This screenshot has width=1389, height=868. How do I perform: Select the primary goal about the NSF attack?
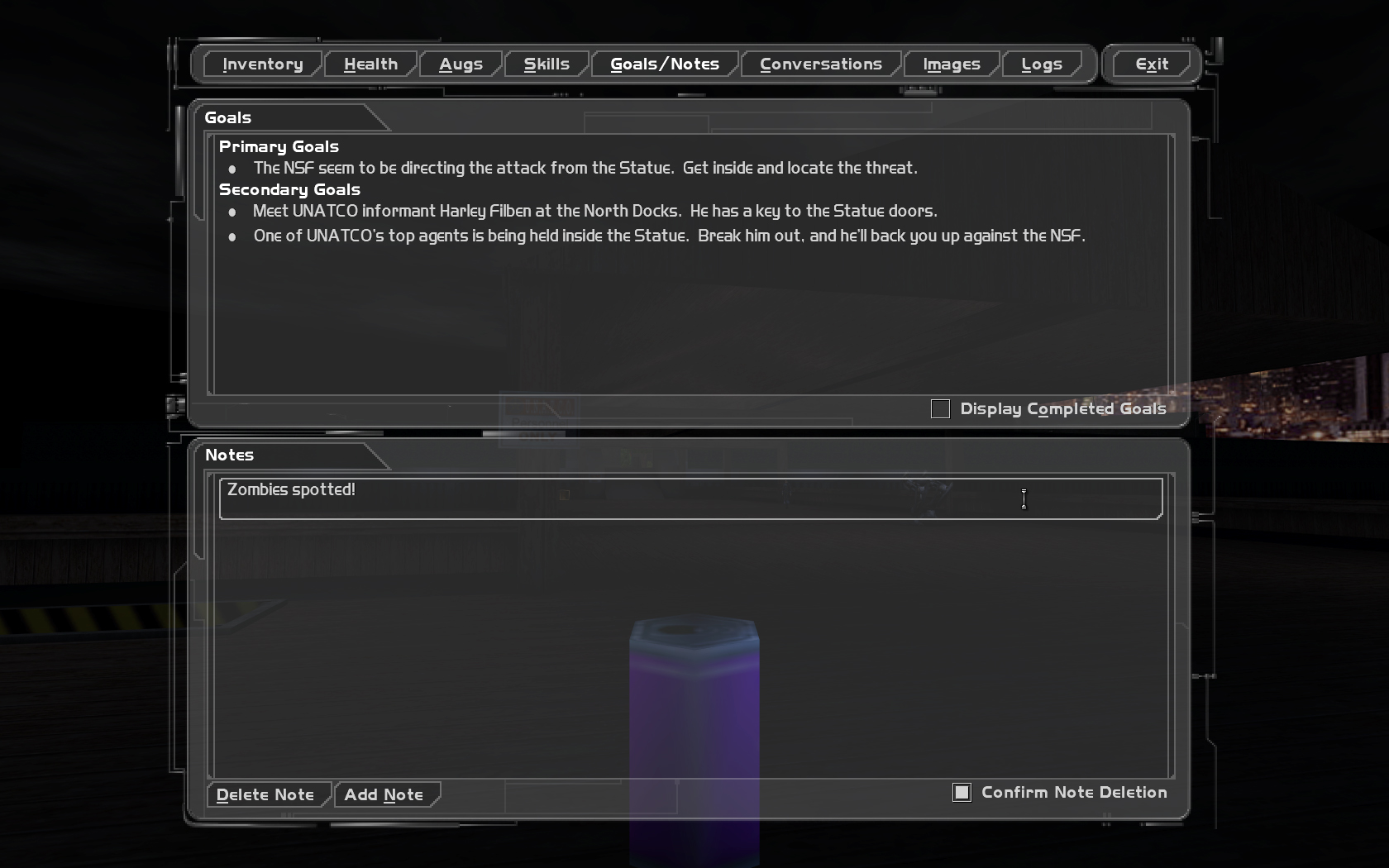tap(585, 168)
